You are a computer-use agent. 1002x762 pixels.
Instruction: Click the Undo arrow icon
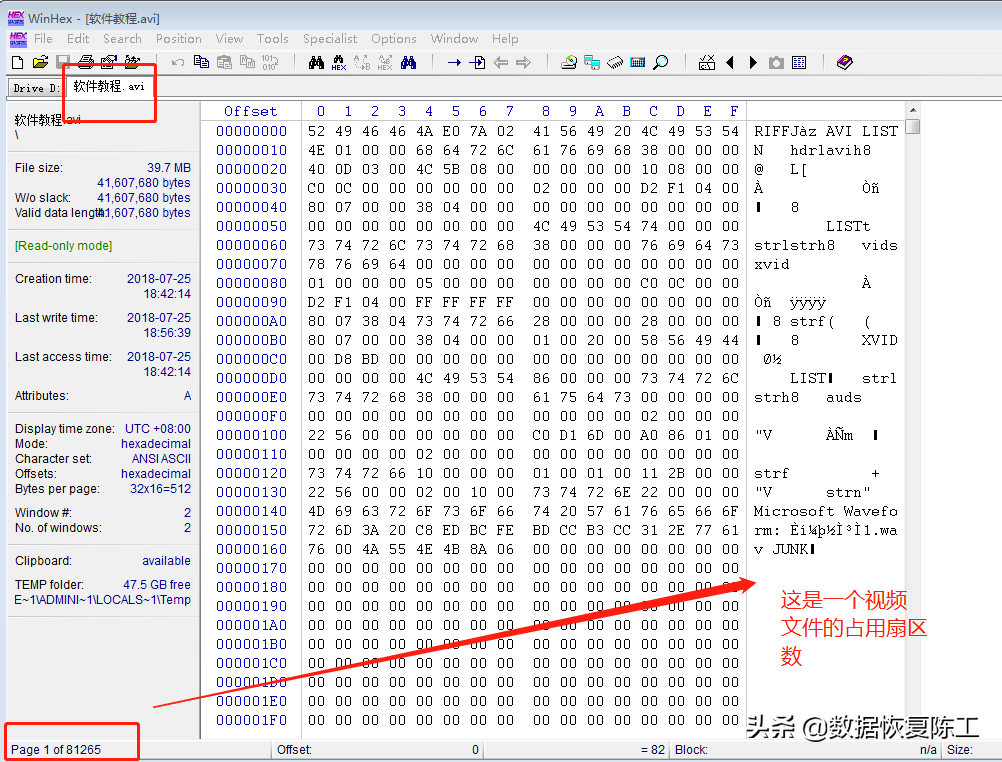click(x=178, y=62)
